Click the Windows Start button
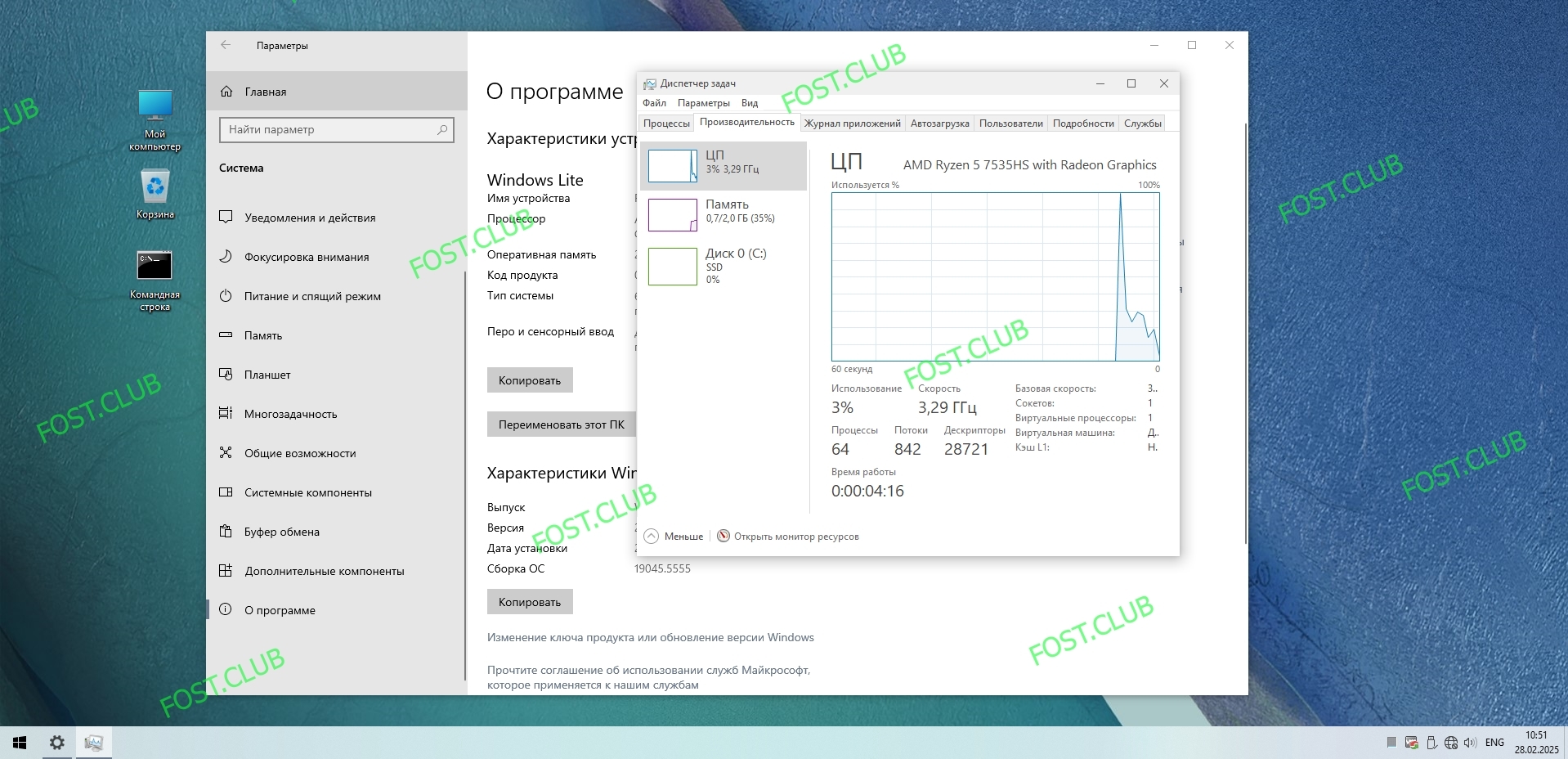The height and width of the screenshot is (759, 1568). pos(20,743)
